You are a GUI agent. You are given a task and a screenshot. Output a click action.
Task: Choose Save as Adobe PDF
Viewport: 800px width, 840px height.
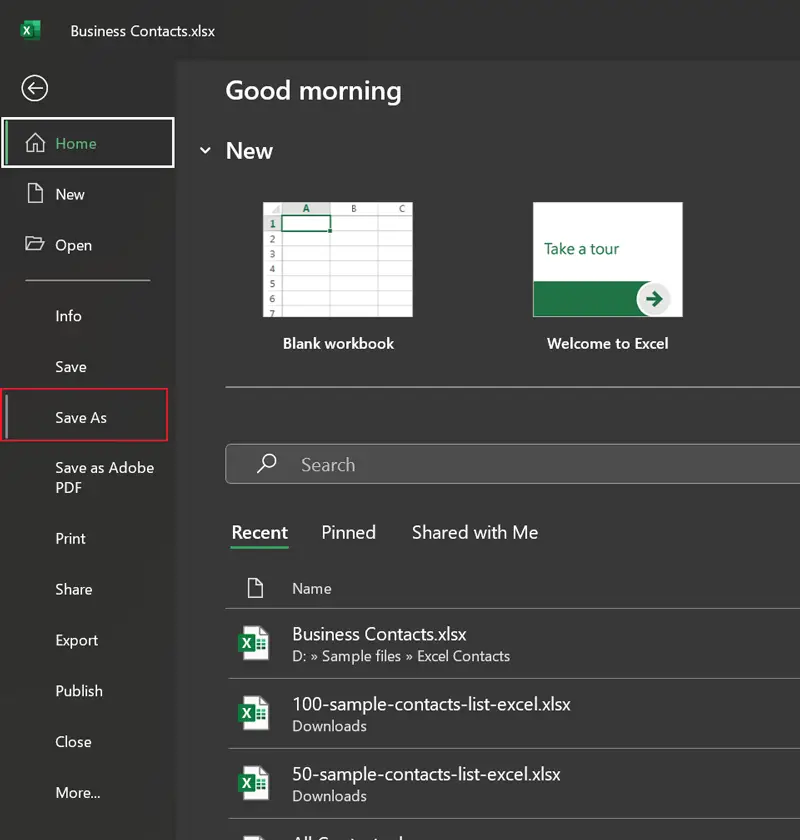pyautogui.click(x=104, y=478)
